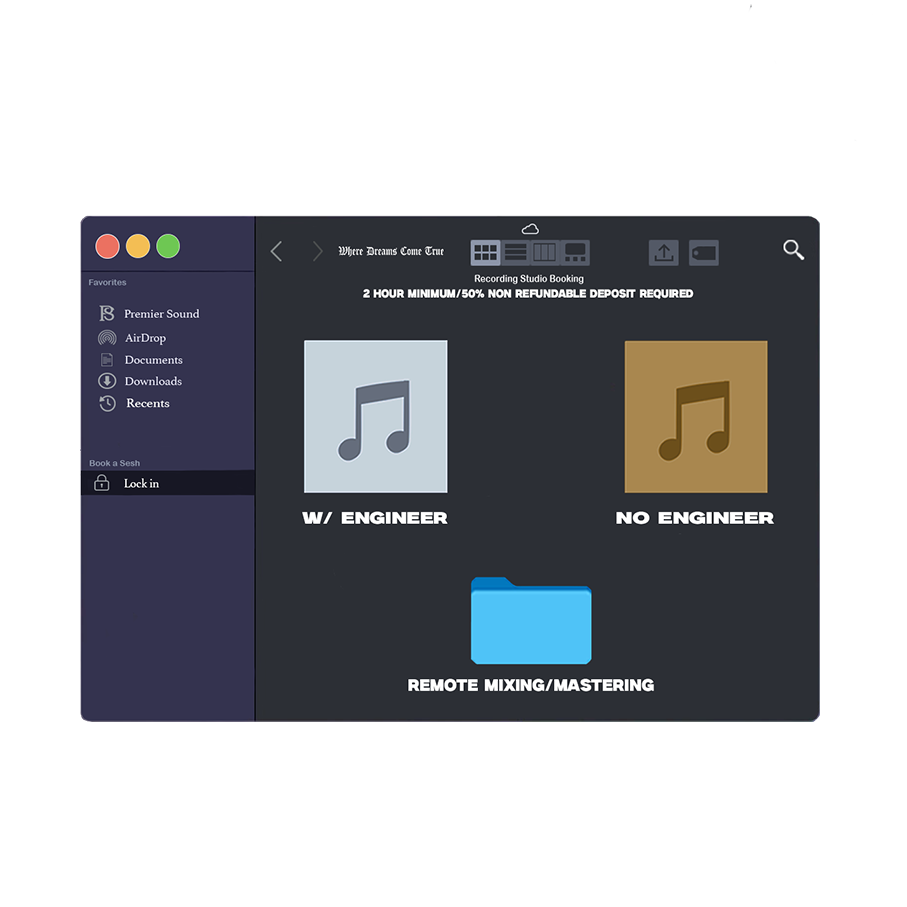Switch to column view

(x=544, y=253)
